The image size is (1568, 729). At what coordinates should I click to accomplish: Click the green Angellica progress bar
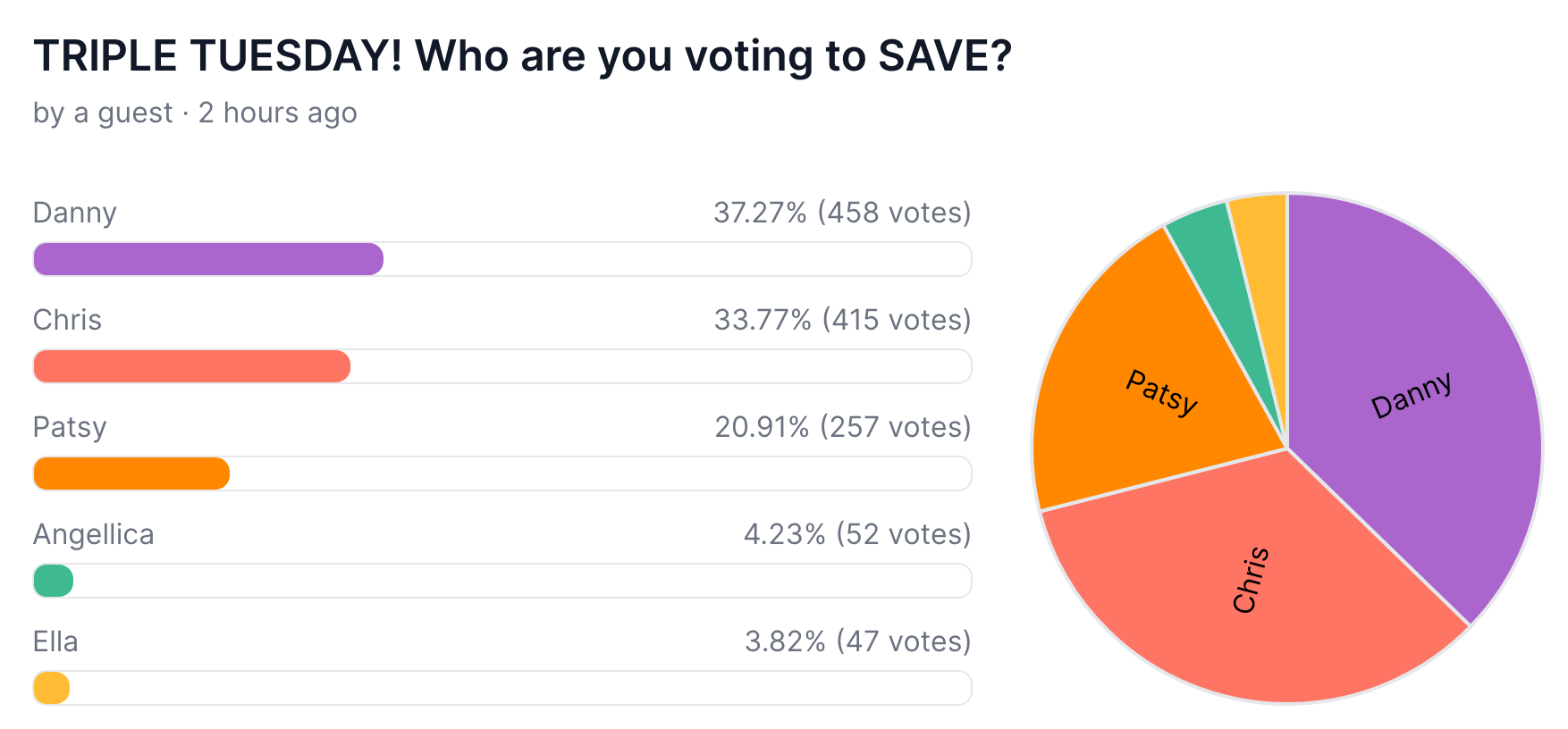tap(53, 581)
